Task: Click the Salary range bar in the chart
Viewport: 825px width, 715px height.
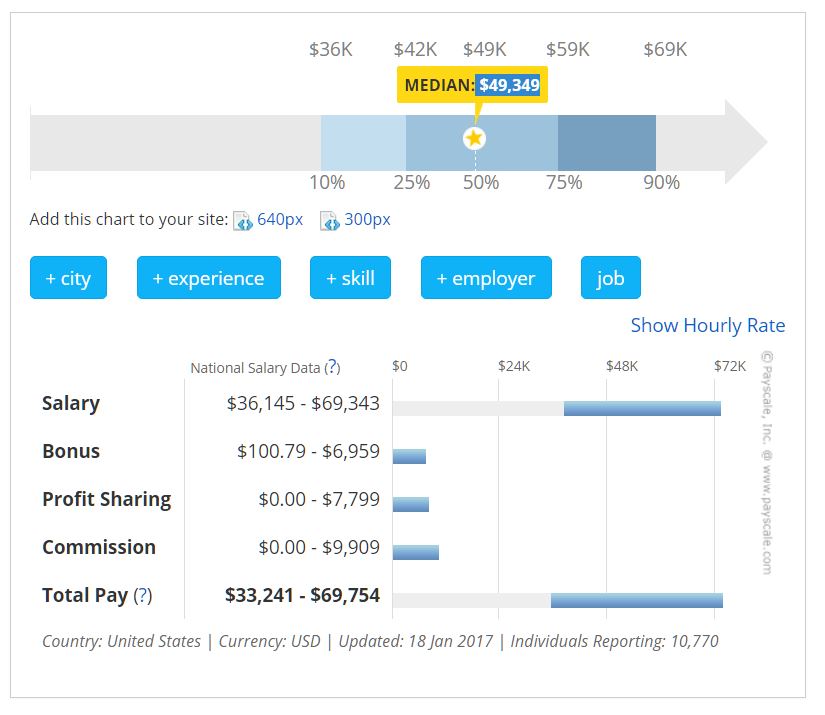Action: tap(642, 408)
